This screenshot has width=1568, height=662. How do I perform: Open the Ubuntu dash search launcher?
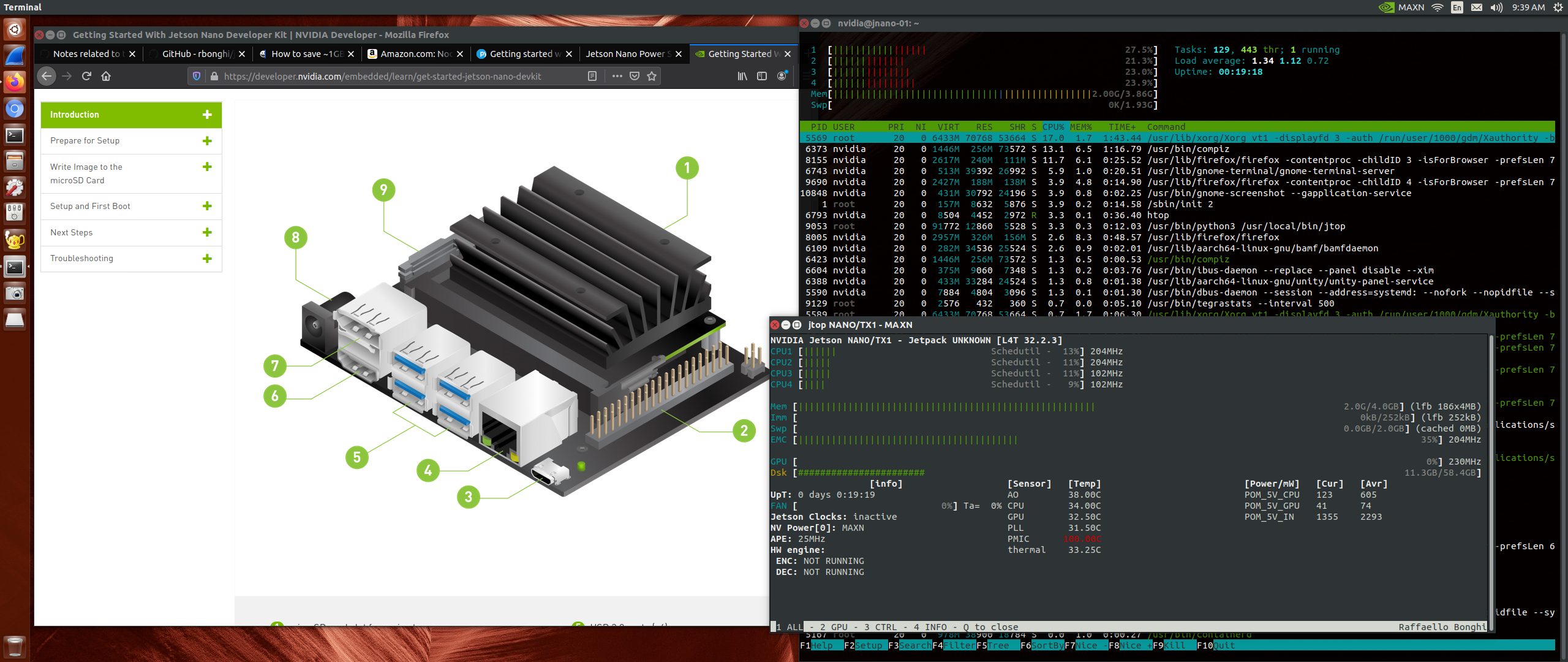[15, 29]
